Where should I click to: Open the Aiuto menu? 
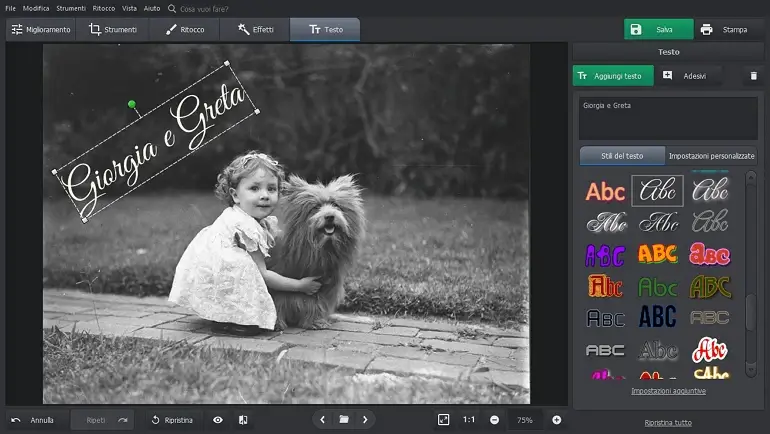[x=152, y=8]
